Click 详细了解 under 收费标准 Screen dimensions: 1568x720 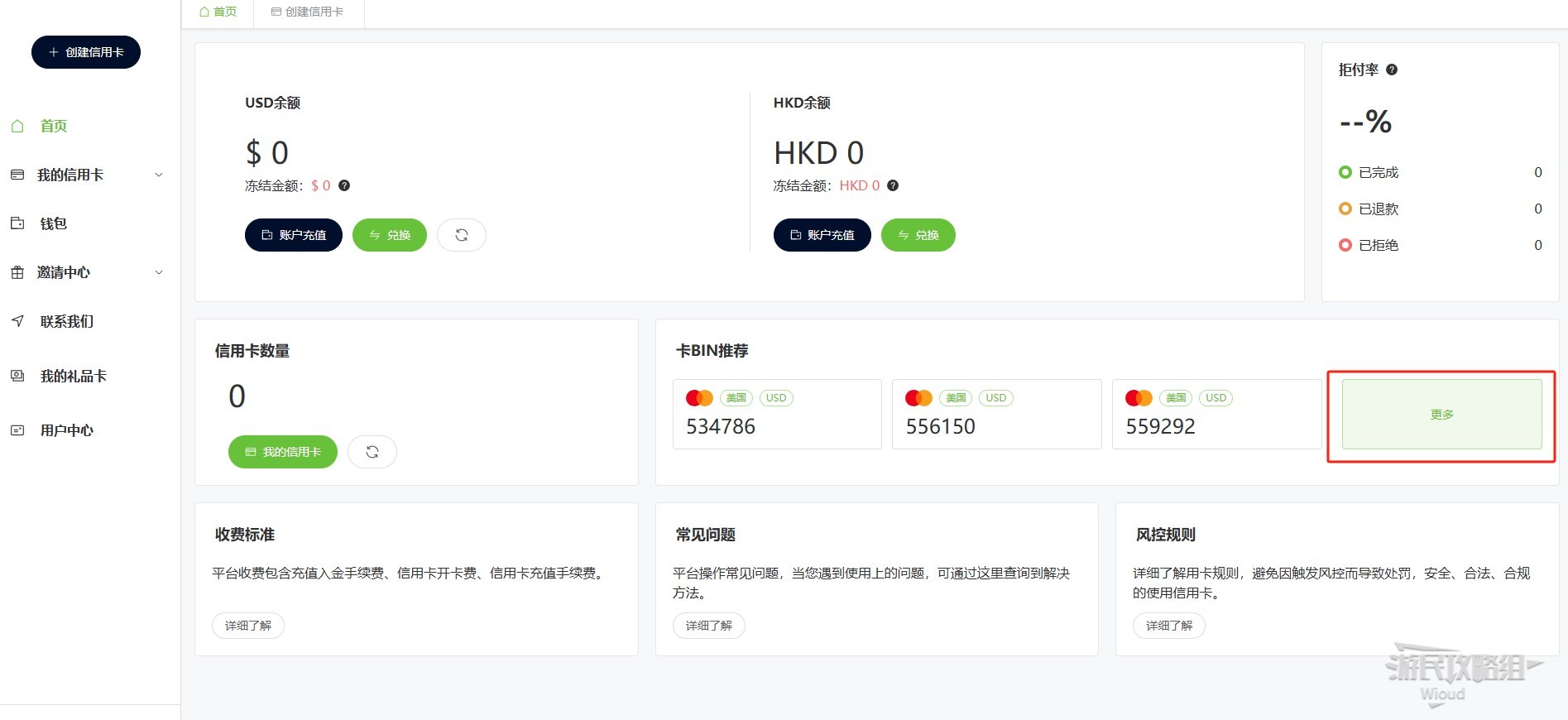248,626
